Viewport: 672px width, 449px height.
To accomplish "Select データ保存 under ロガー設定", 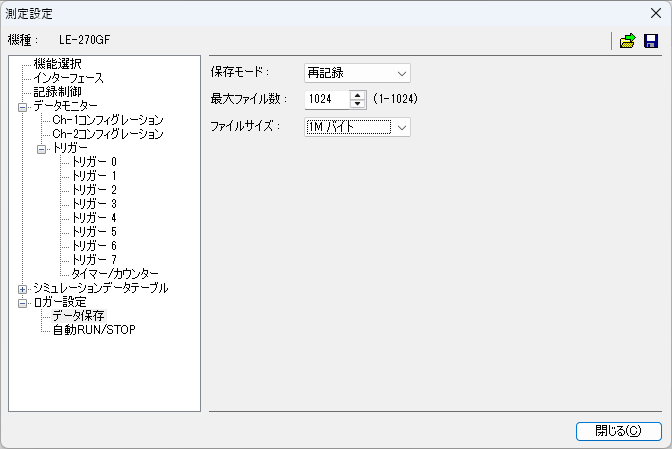I will point(78,316).
